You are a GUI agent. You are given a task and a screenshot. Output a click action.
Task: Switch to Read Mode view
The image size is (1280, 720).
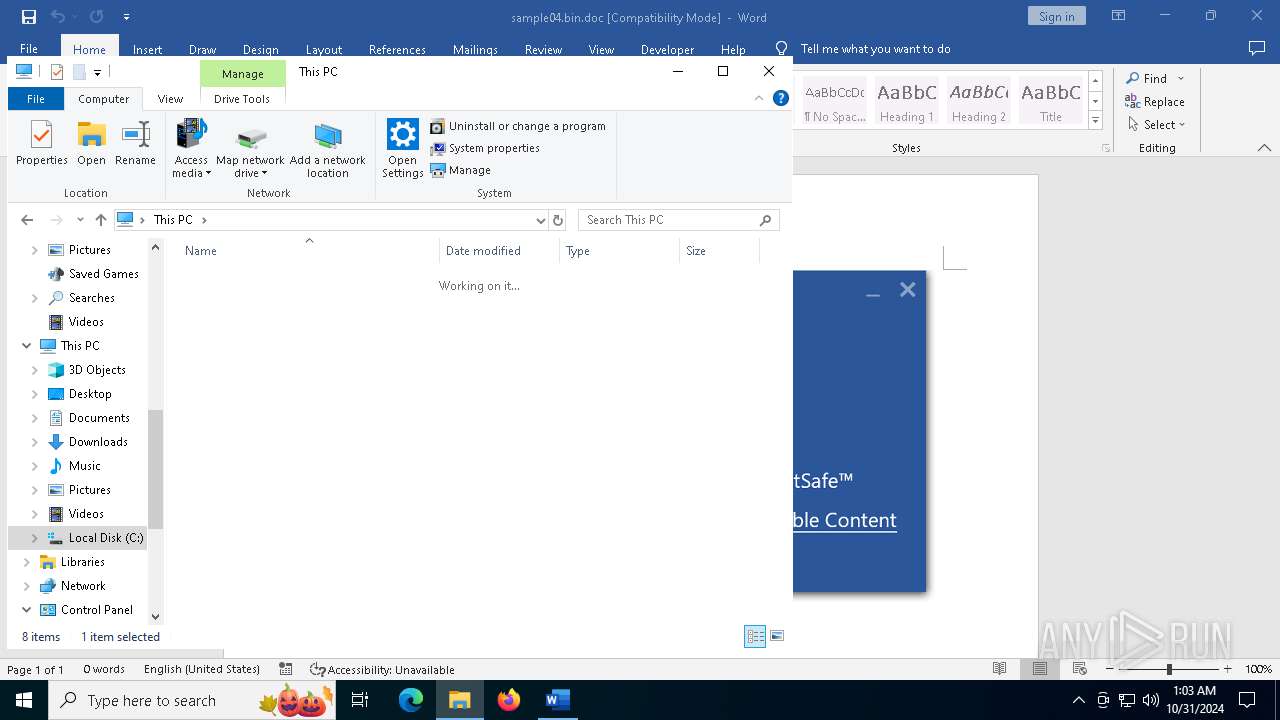click(x=999, y=669)
